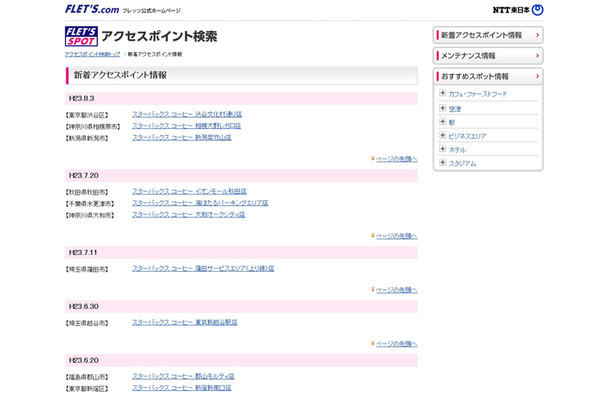Open Starbucks 新潟紫竹山店 link
610x400 pixels.
pyautogui.click(x=182, y=138)
